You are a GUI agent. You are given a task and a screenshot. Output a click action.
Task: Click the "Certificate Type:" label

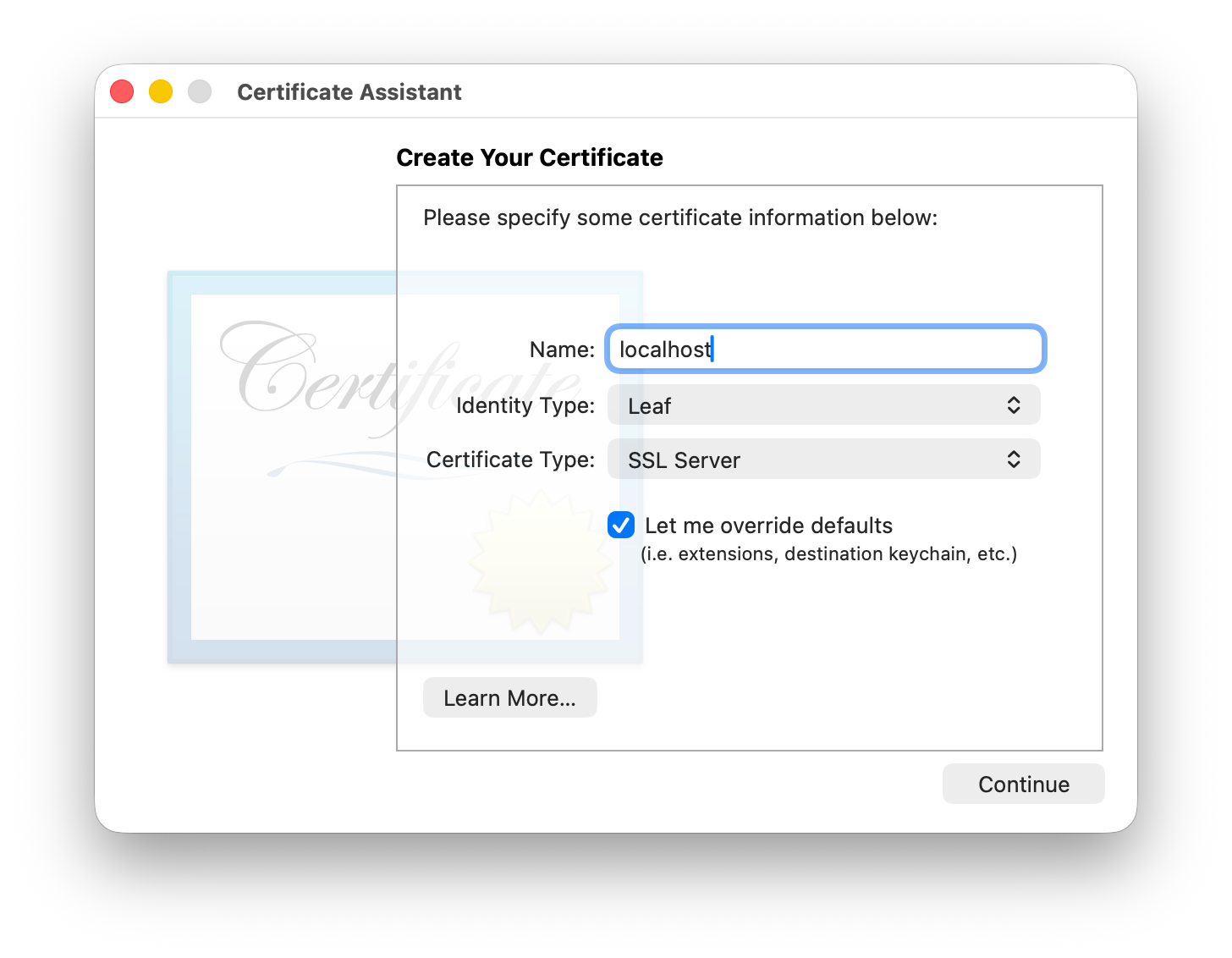click(x=510, y=460)
